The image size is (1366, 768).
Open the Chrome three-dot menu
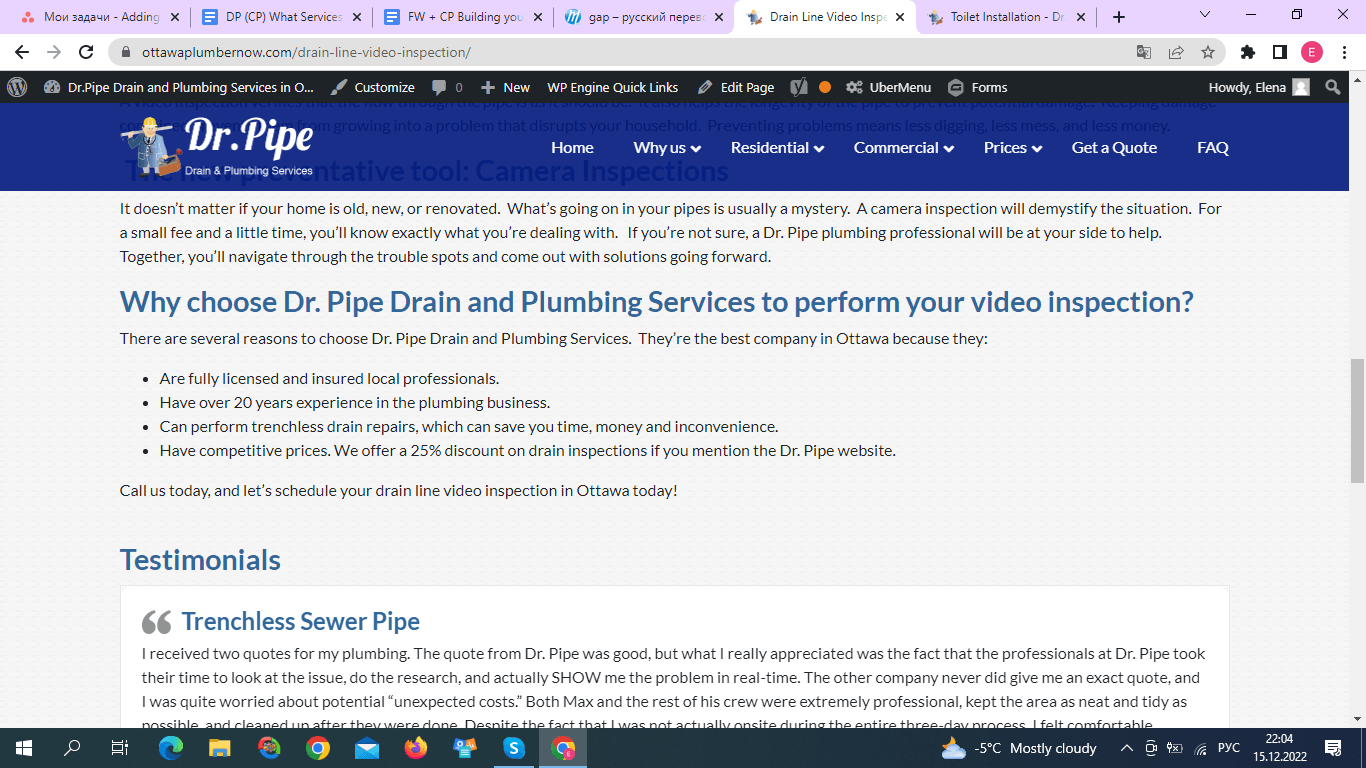1344,52
